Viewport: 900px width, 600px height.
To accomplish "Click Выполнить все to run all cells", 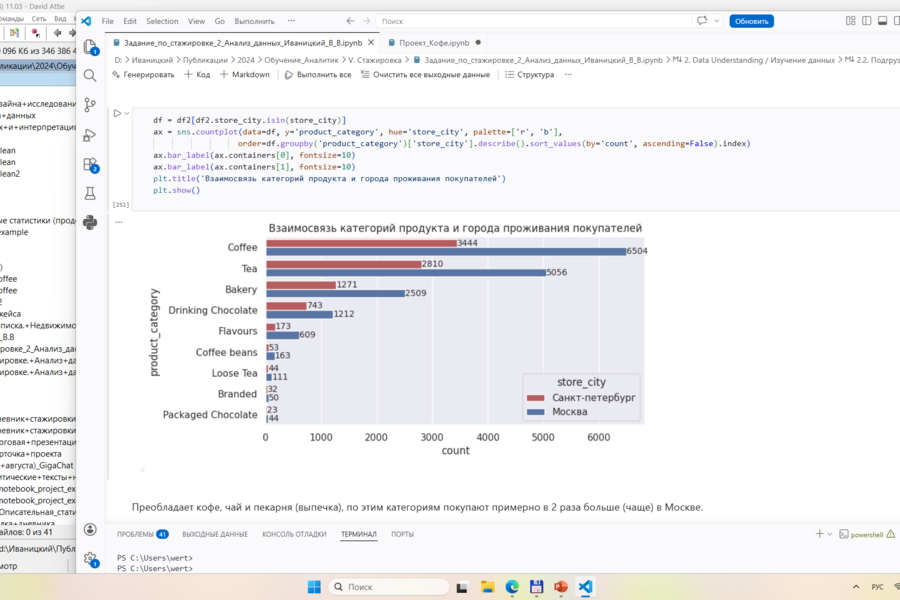I will pos(318,75).
